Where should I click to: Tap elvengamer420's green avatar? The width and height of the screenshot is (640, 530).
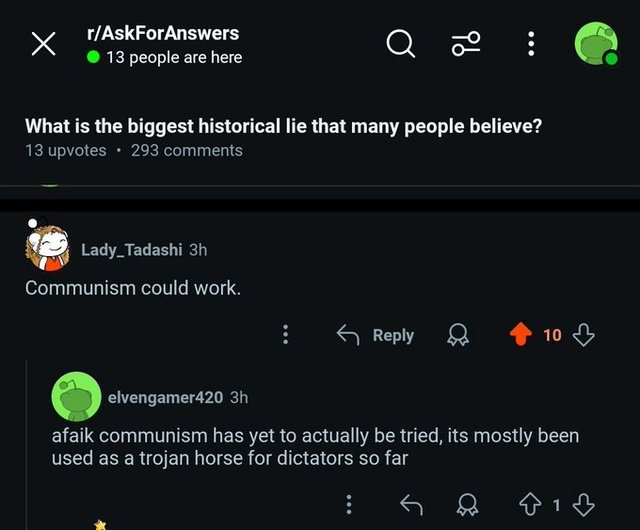click(76, 397)
